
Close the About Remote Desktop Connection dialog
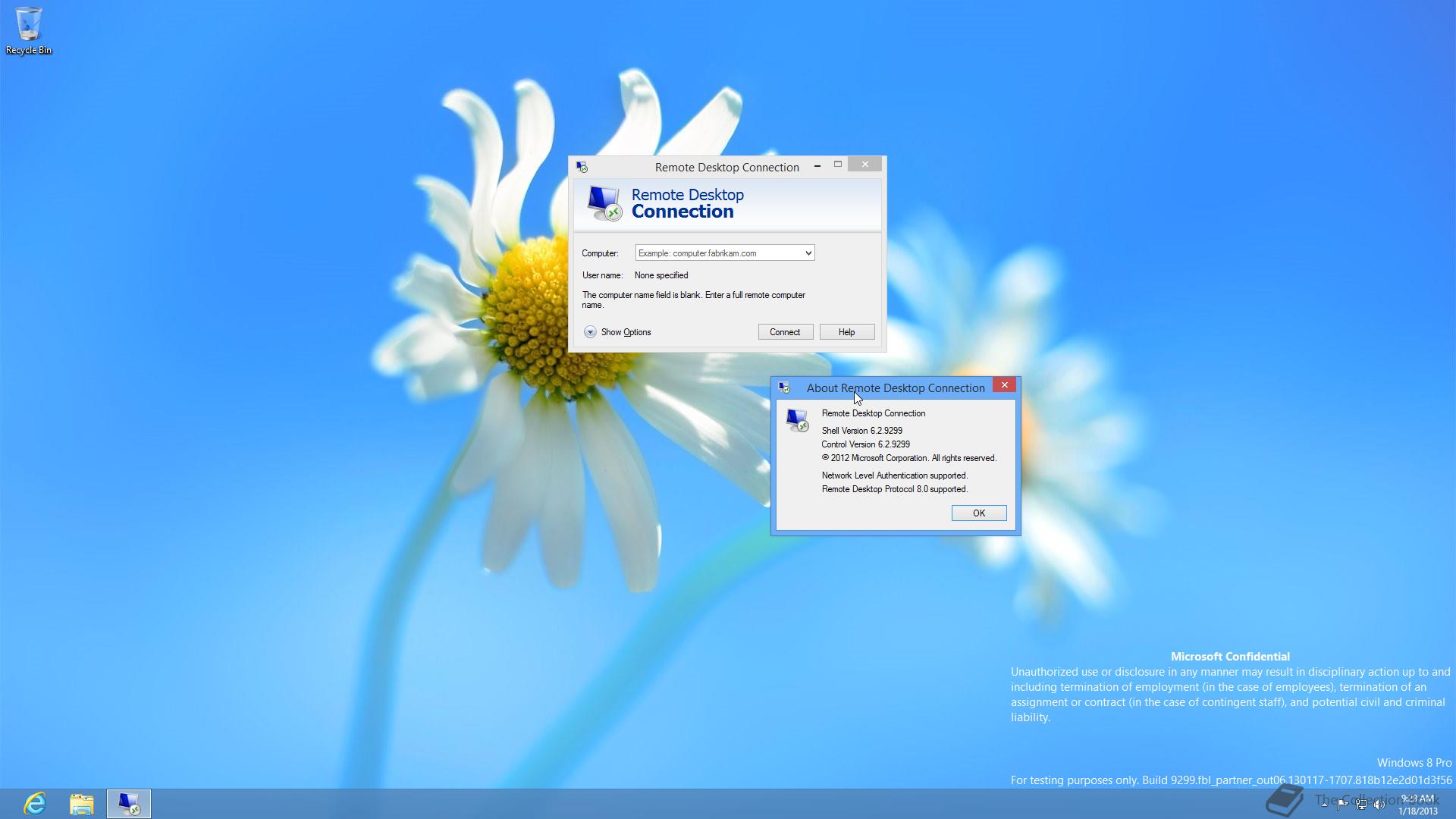click(x=1004, y=385)
